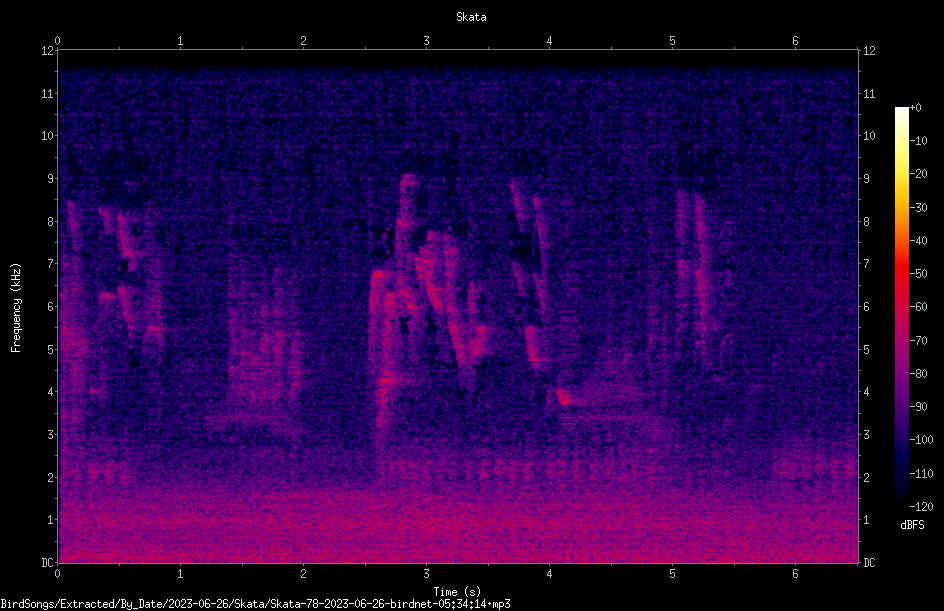The width and height of the screenshot is (944, 611).
Task: Click the '-70' value on the dBFS scale
Action: click(919, 341)
